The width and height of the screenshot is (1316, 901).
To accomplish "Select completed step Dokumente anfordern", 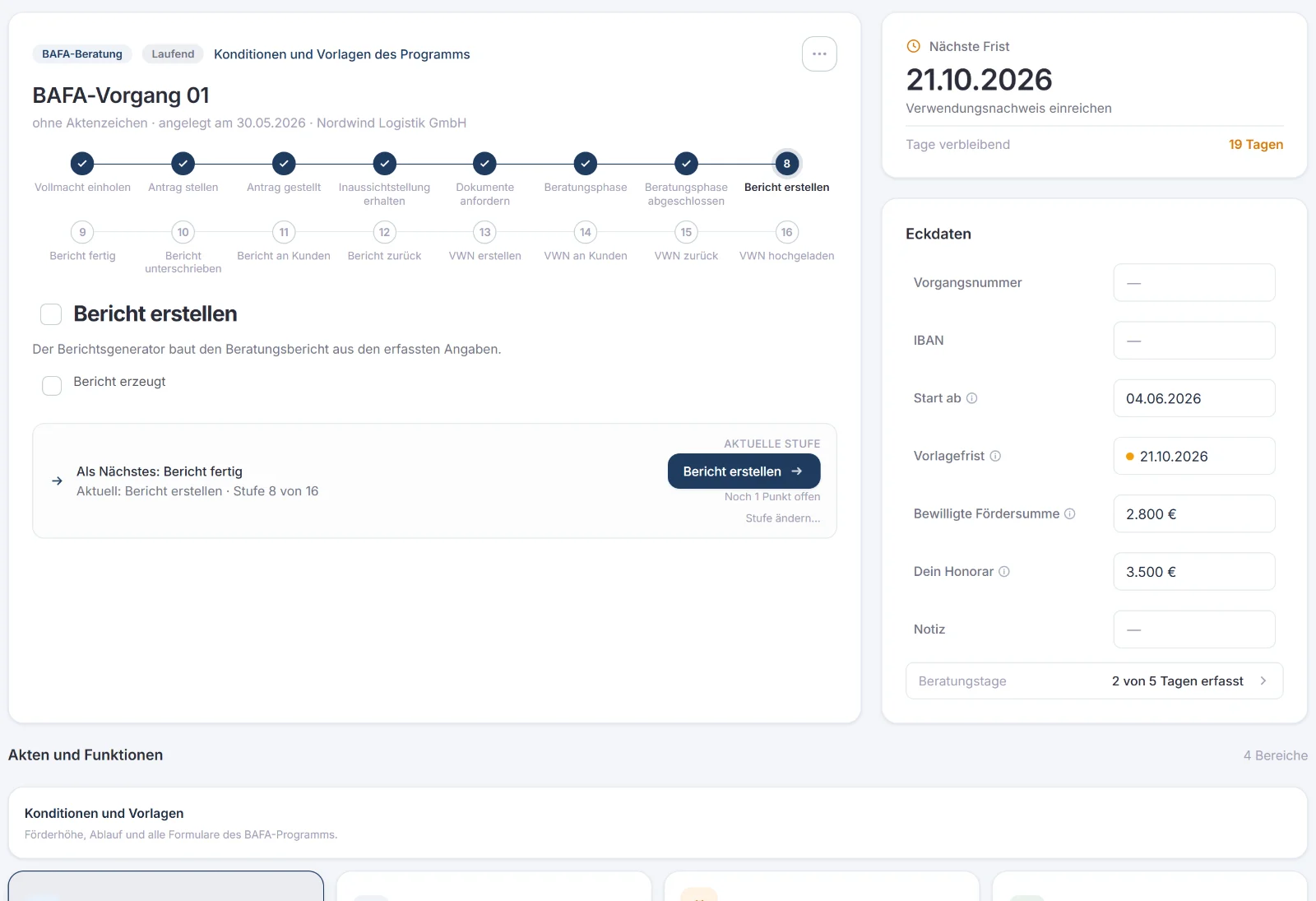I will point(485,164).
